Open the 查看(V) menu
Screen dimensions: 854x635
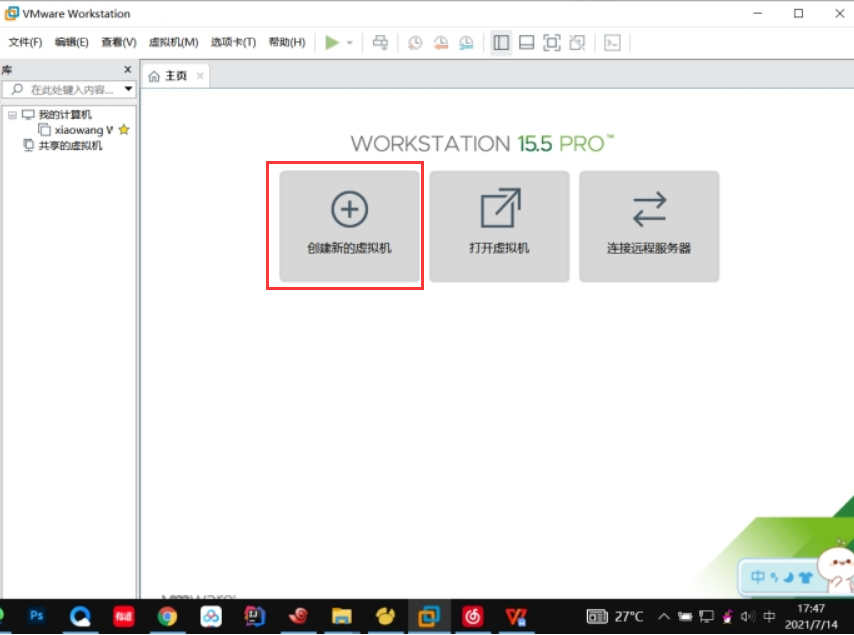119,42
